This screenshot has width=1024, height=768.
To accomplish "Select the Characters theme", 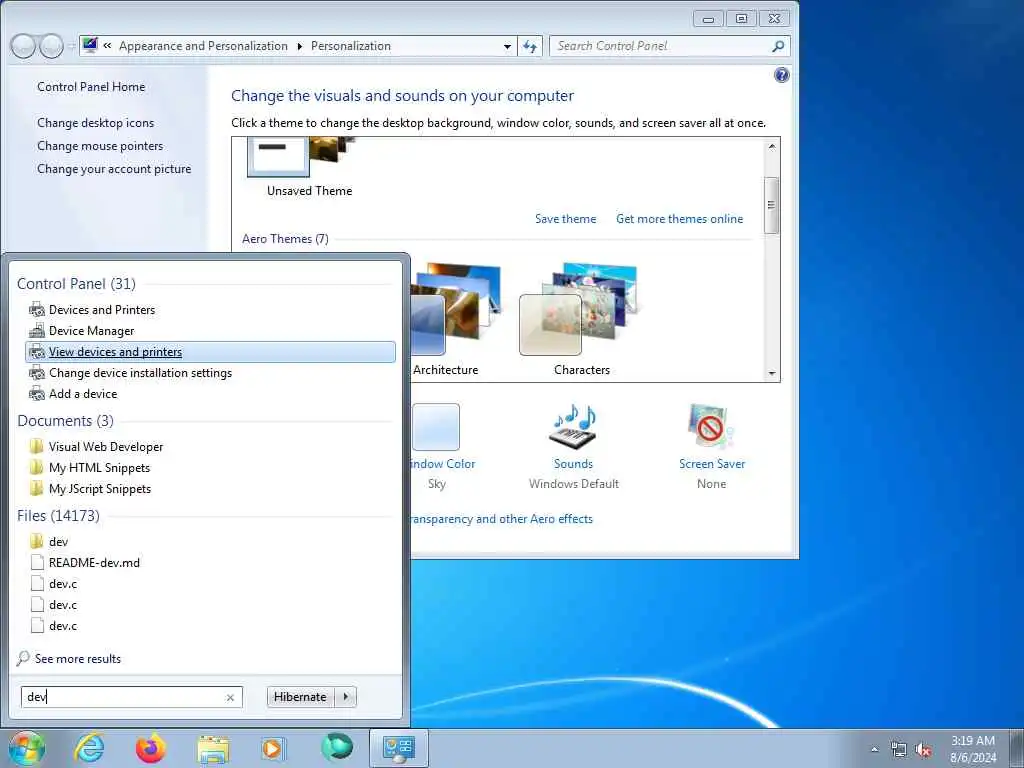I will tap(581, 319).
